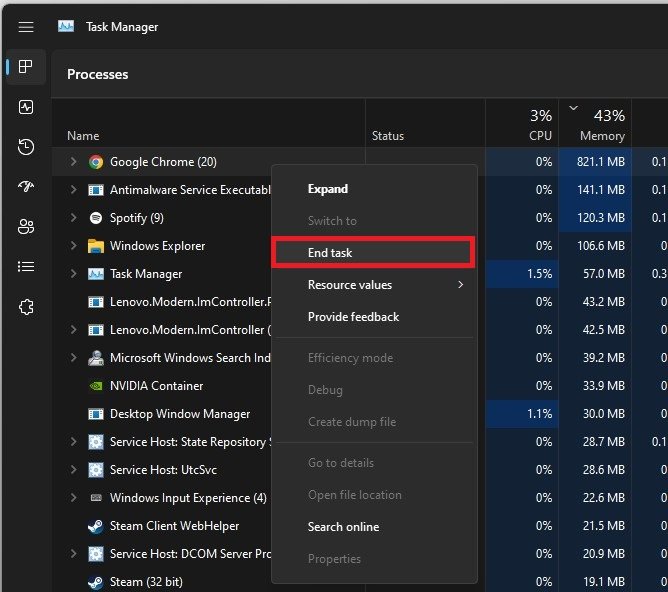Expand the Windows Explorer process
This screenshot has height=592, width=668.
(73, 246)
